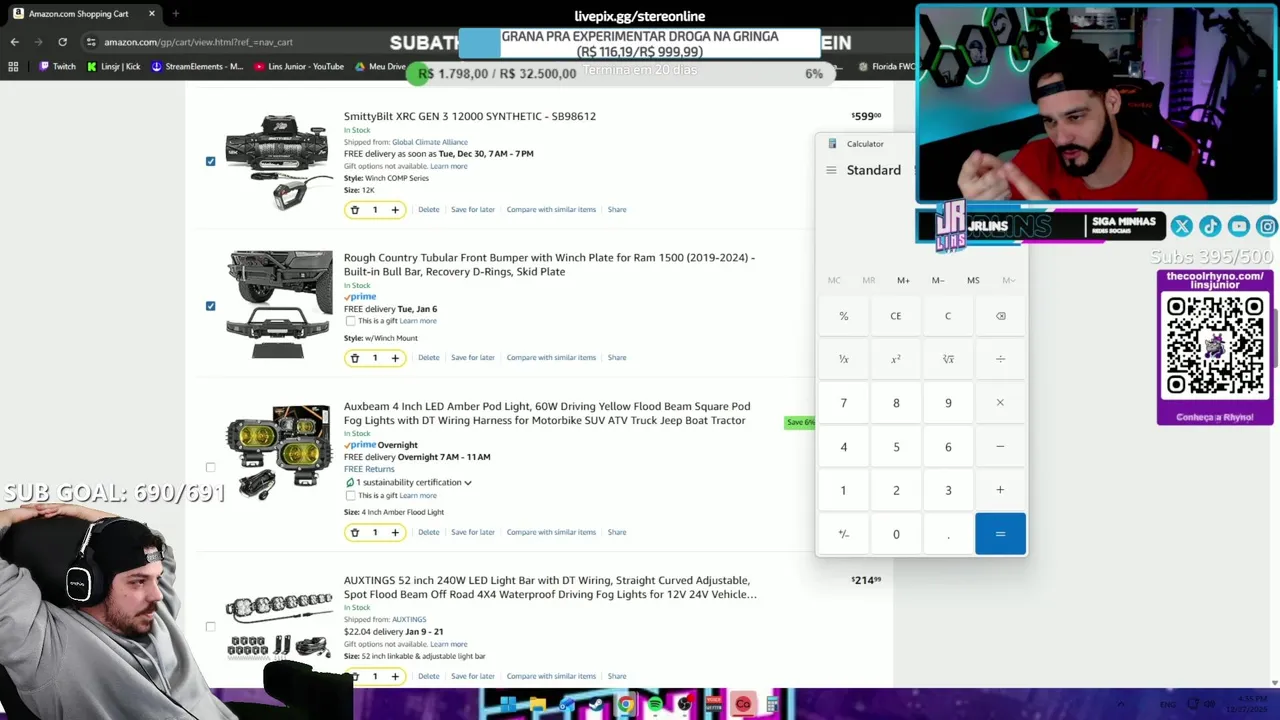1280x720 pixels.
Task: Reload the Amazon cart page
Action: [62, 42]
